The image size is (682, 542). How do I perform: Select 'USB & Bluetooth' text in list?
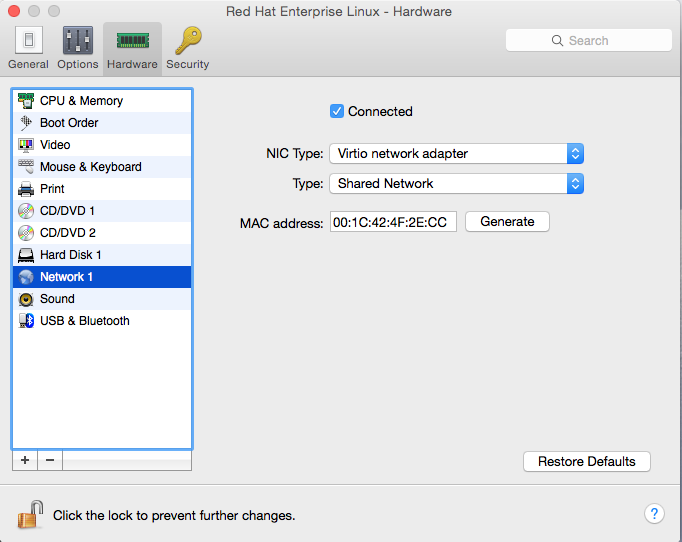coord(85,321)
